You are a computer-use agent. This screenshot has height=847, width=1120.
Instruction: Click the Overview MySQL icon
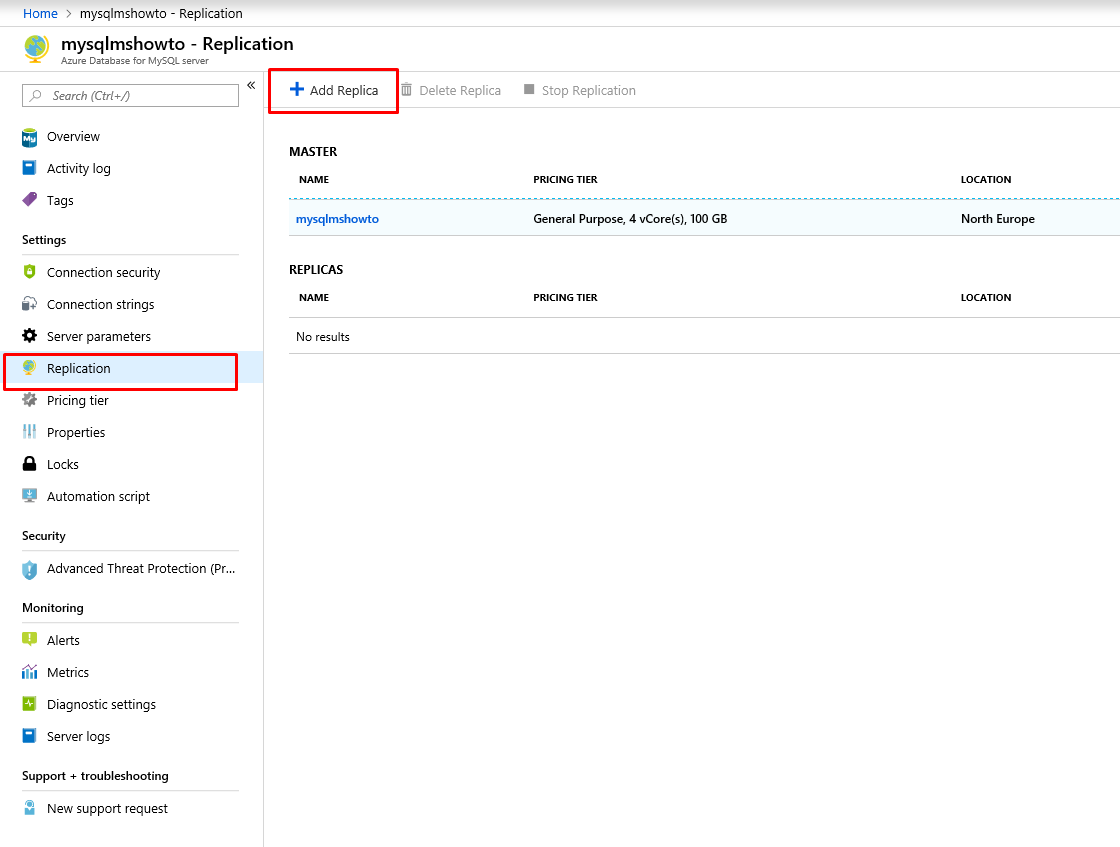[x=29, y=137]
